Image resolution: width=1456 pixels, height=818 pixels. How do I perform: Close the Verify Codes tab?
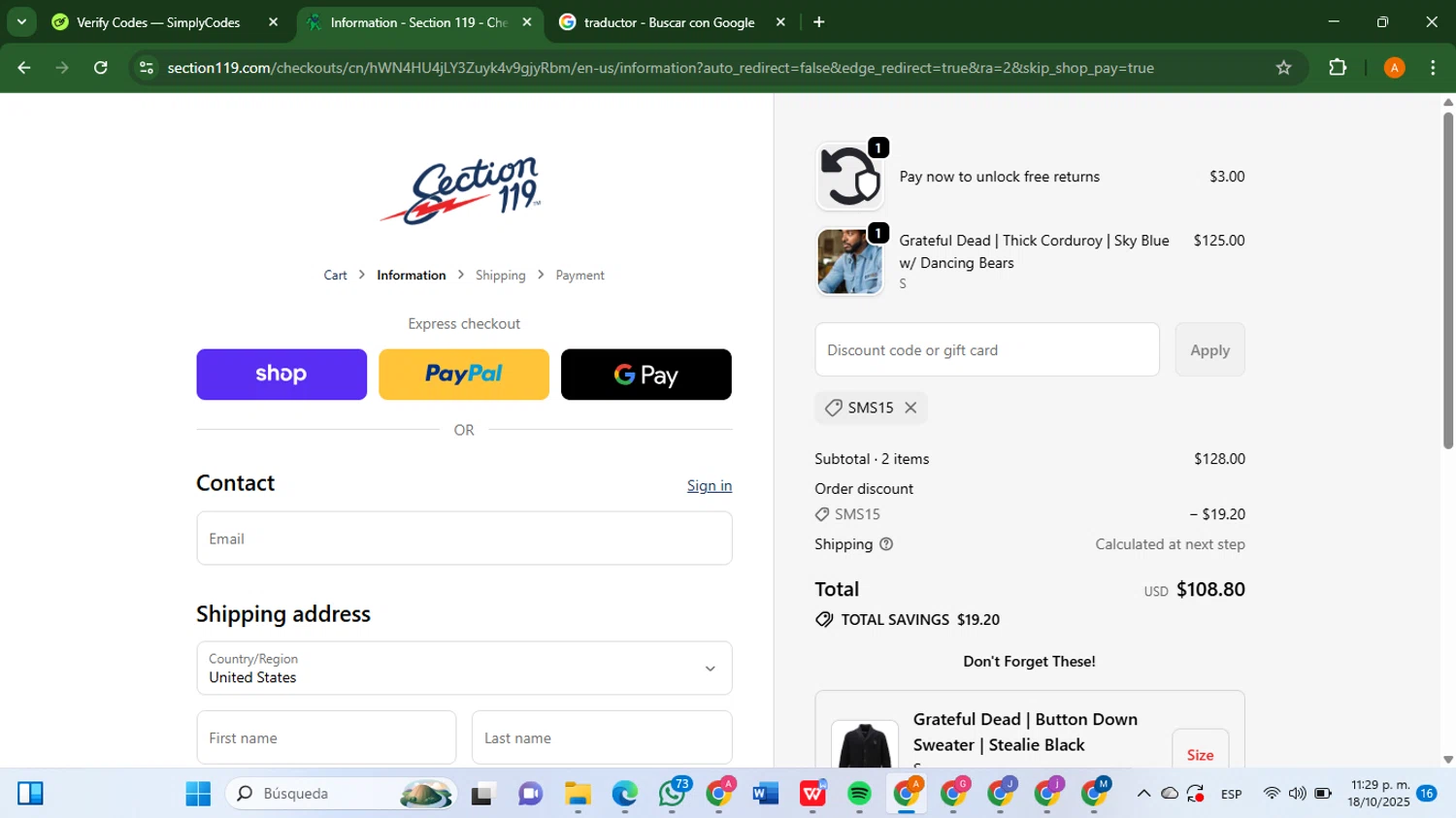pos(273,22)
